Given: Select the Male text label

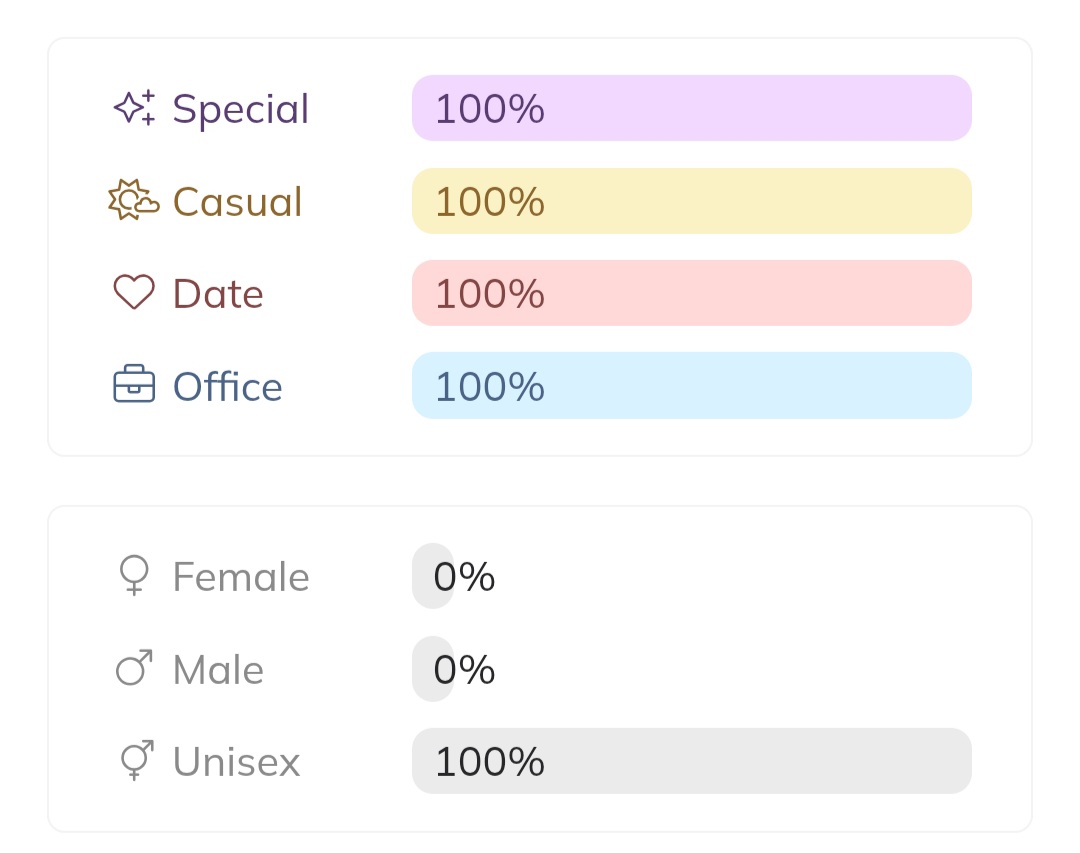Looking at the screenshot, I should click(x=218, y=669).
